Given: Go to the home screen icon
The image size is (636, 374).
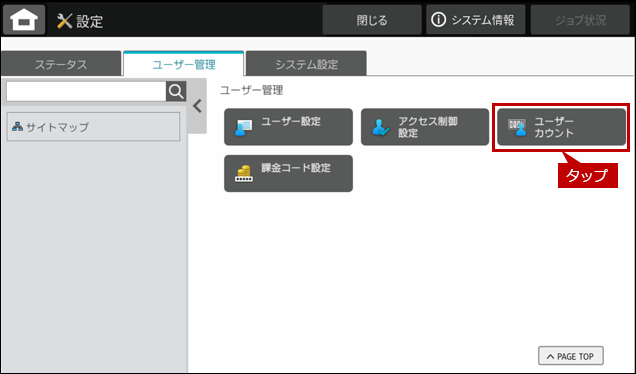Looking at the screenshot, I should tap(24, 19).
